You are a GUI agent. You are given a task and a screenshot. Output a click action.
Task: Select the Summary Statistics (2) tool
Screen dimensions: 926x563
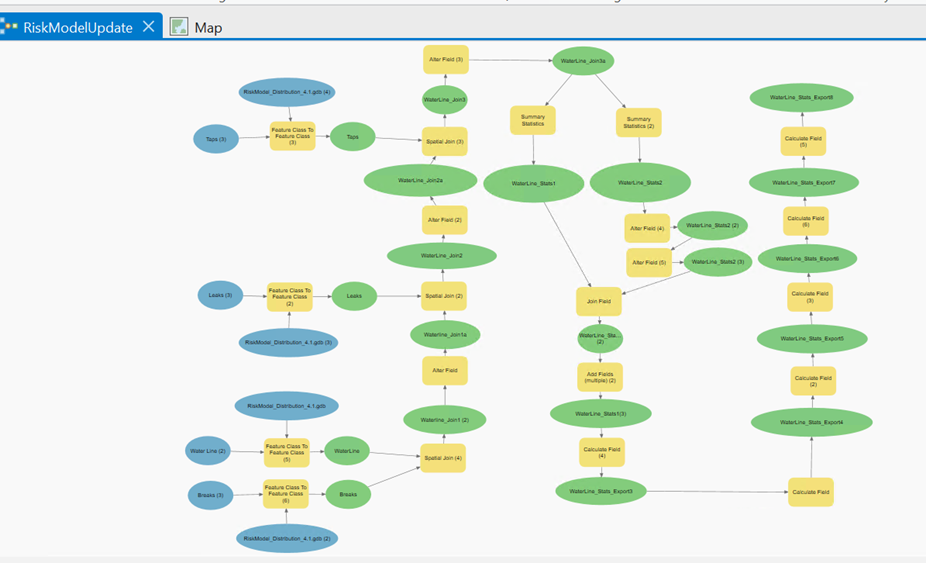tap(638, 122)
